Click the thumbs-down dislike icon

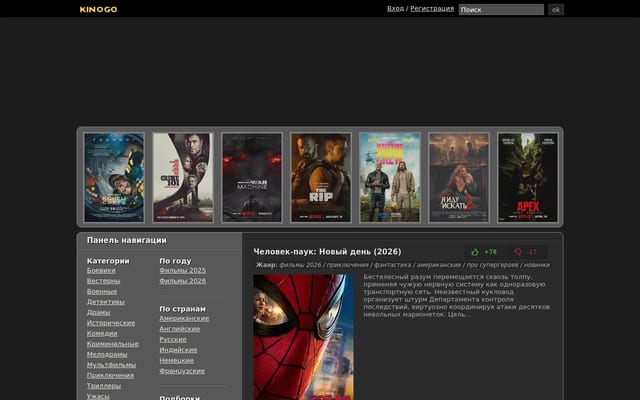pyautogui.click(x=518, y=252)
